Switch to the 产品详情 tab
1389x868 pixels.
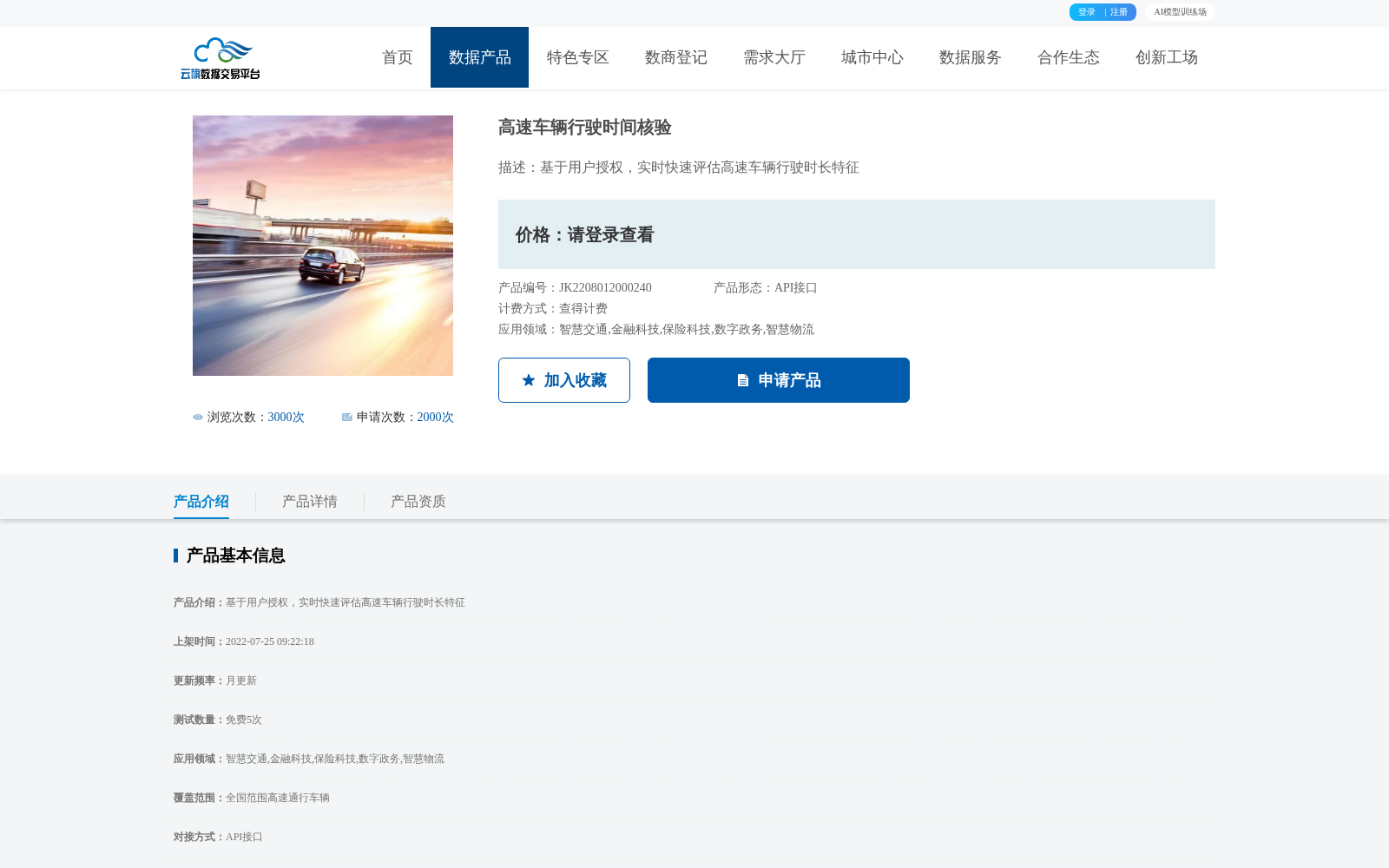click(310, 502)
